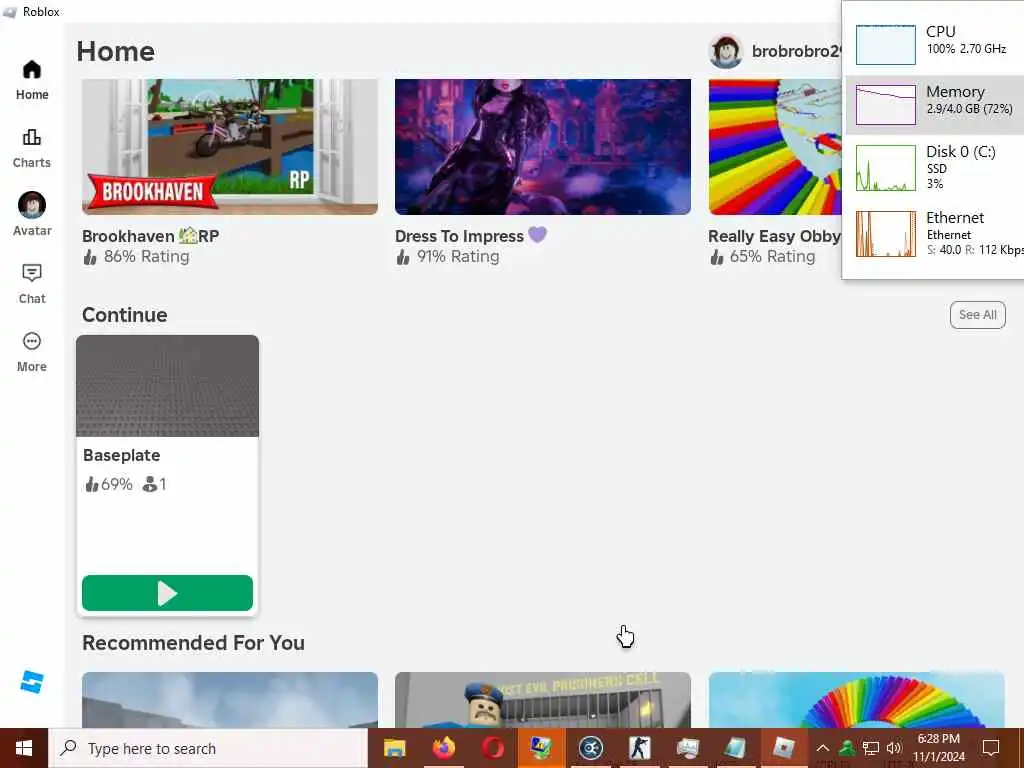Click the 65% Rating text
The image size is (1024, 768).
point(772,257)
